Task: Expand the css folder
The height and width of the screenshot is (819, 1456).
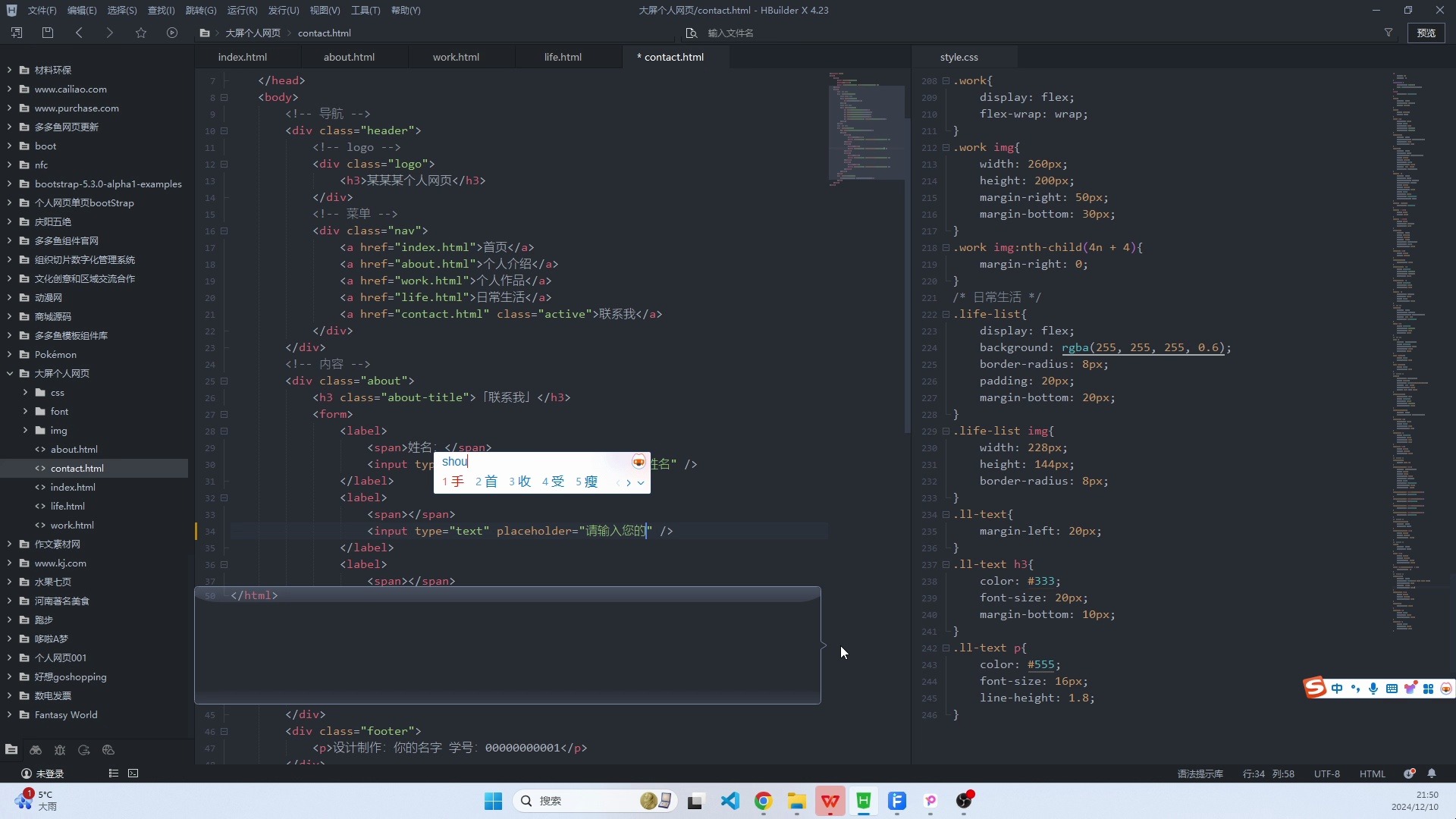Action: coord(25,392)
